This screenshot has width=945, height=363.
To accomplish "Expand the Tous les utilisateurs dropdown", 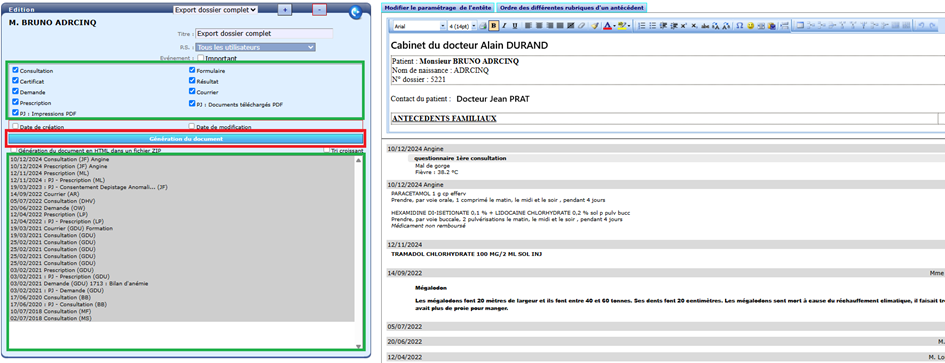I will 256,46.
